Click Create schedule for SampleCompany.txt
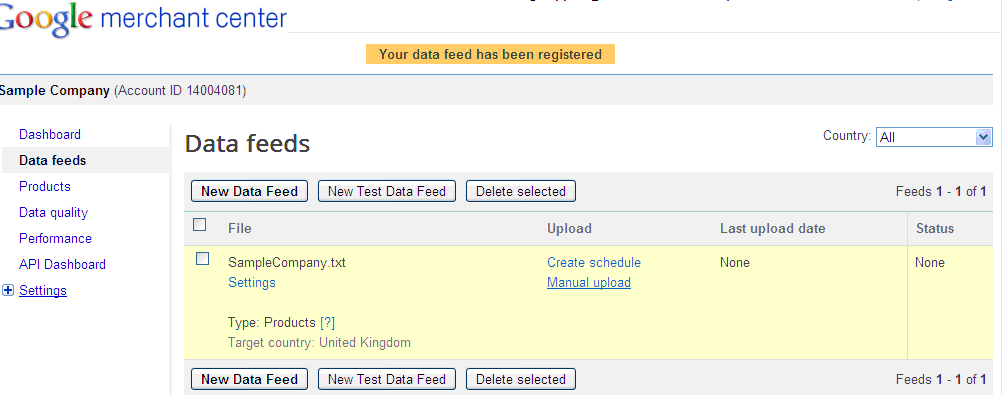This screenshot has width=1004, height=395. pyautogui.click(x=594, y=262)
